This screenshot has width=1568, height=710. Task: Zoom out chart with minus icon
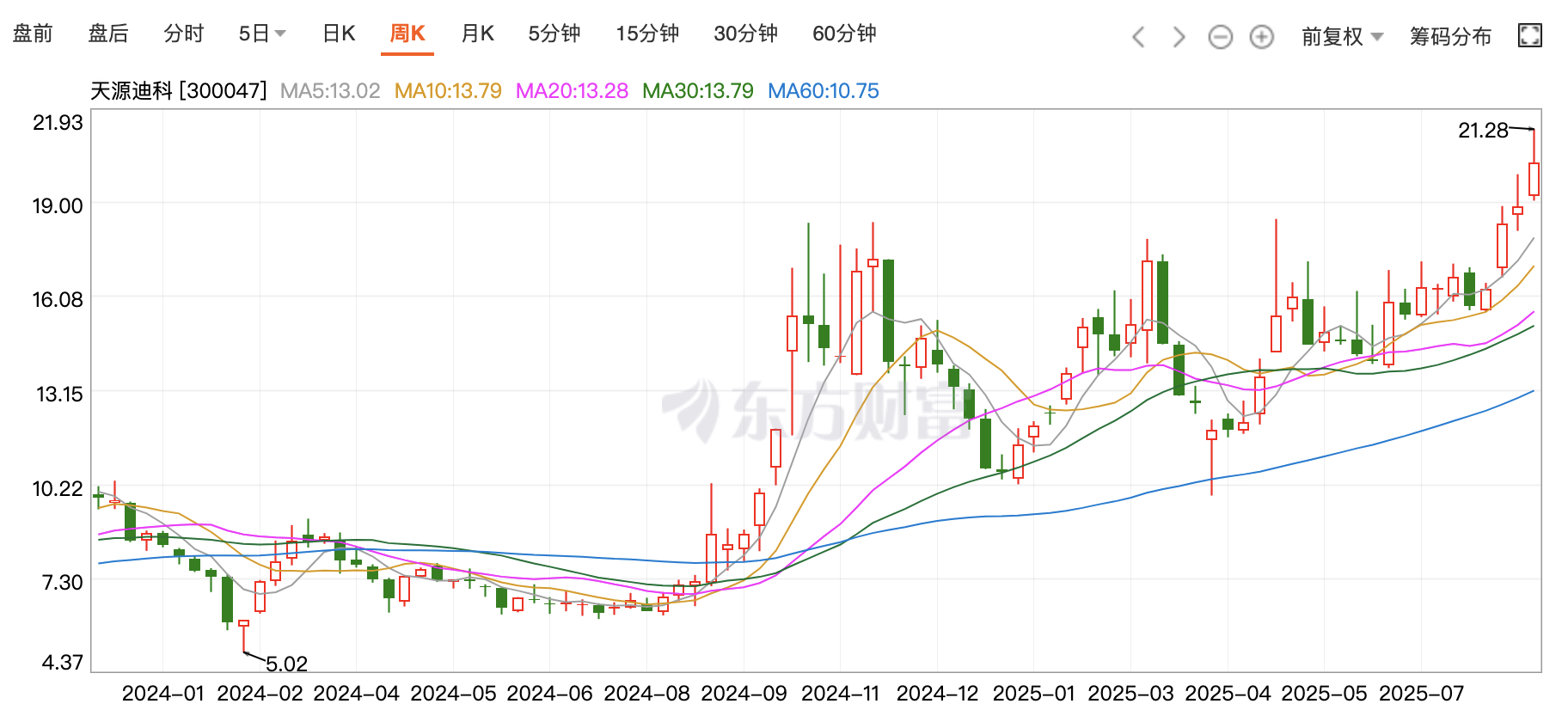1220,36
